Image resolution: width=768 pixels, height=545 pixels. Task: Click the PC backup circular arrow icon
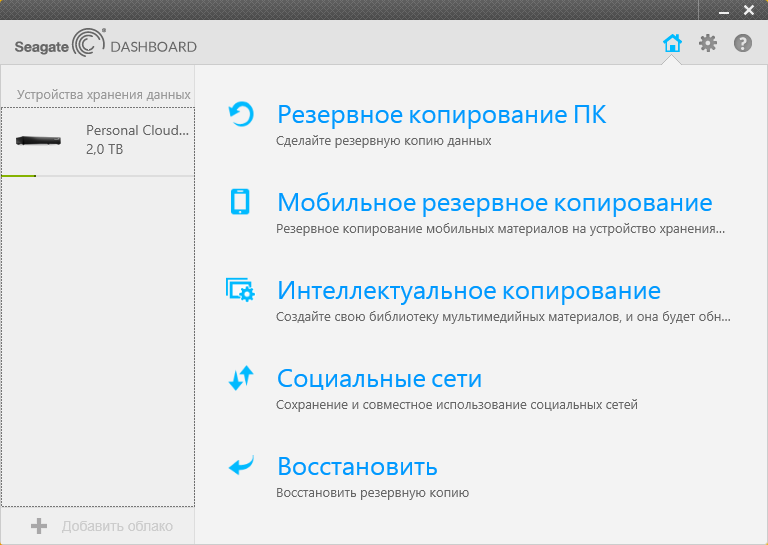tap(241, 114)
